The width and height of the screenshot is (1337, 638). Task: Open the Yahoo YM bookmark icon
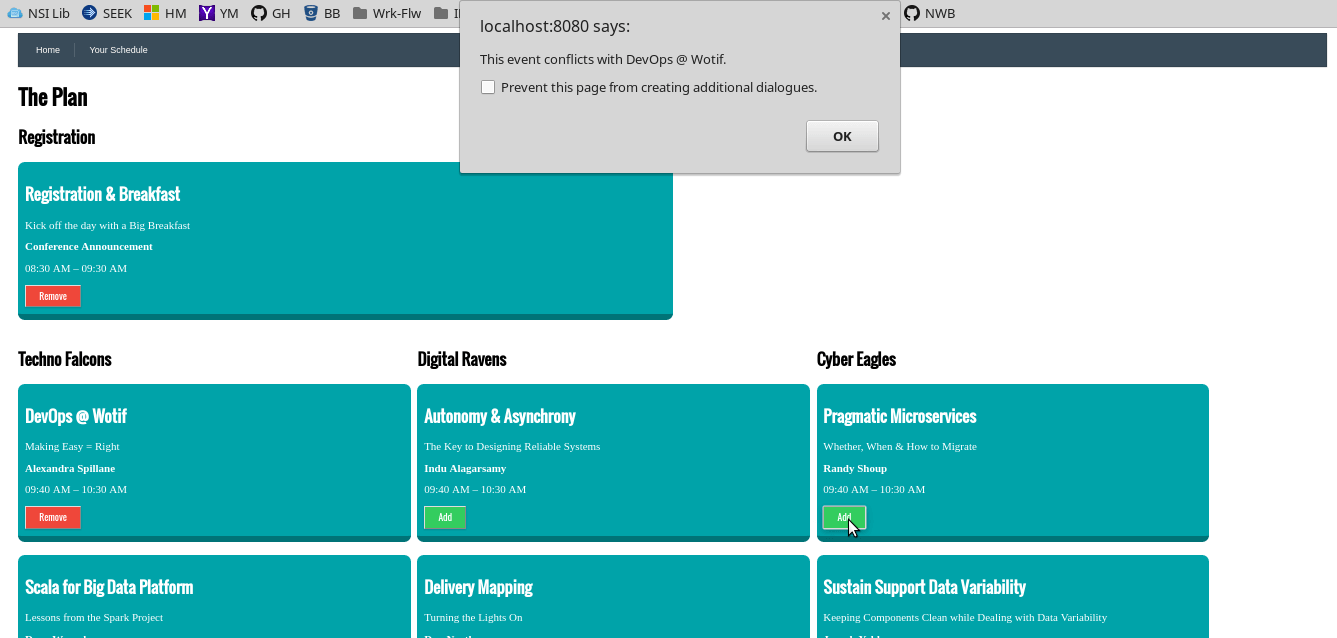click(x=207, y=13)
